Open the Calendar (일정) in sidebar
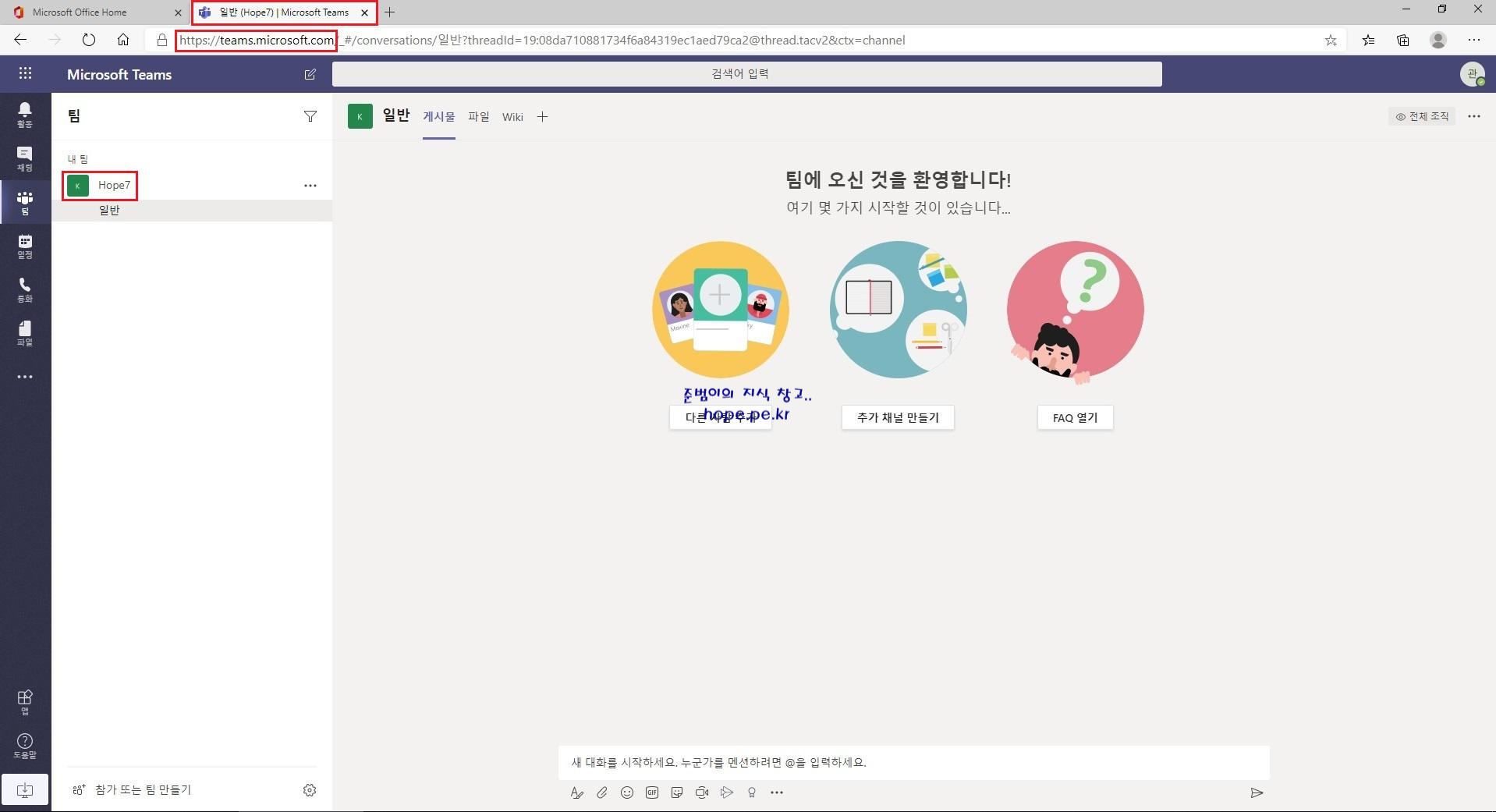This screenshot has width=1496, height=812. point(25,246)
